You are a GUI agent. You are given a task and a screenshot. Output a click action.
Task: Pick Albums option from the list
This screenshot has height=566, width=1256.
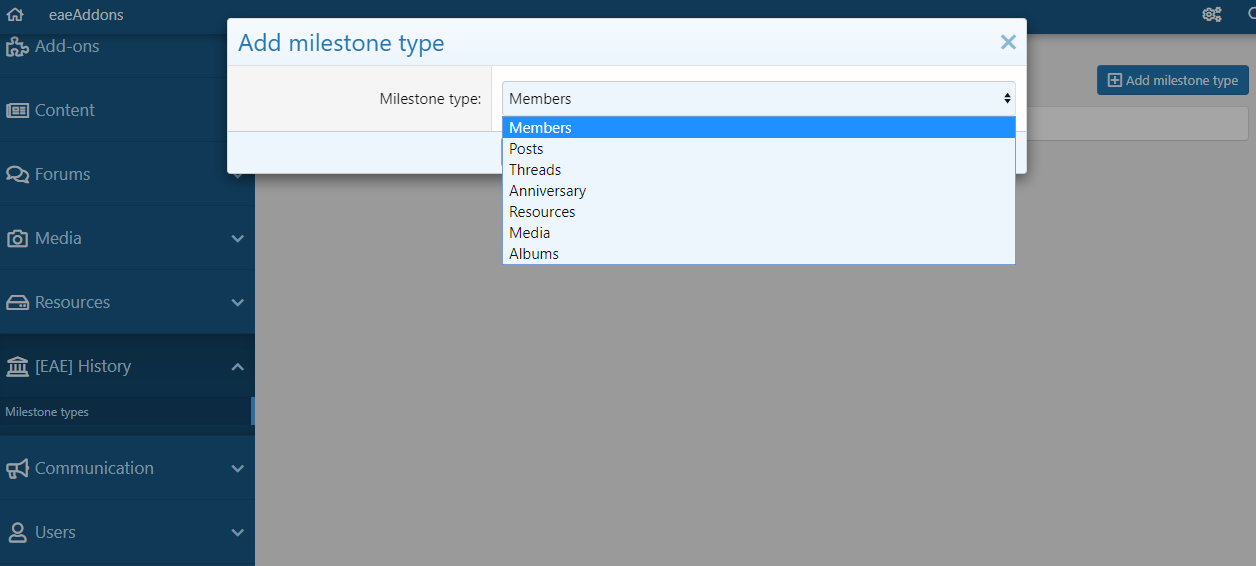534,254
